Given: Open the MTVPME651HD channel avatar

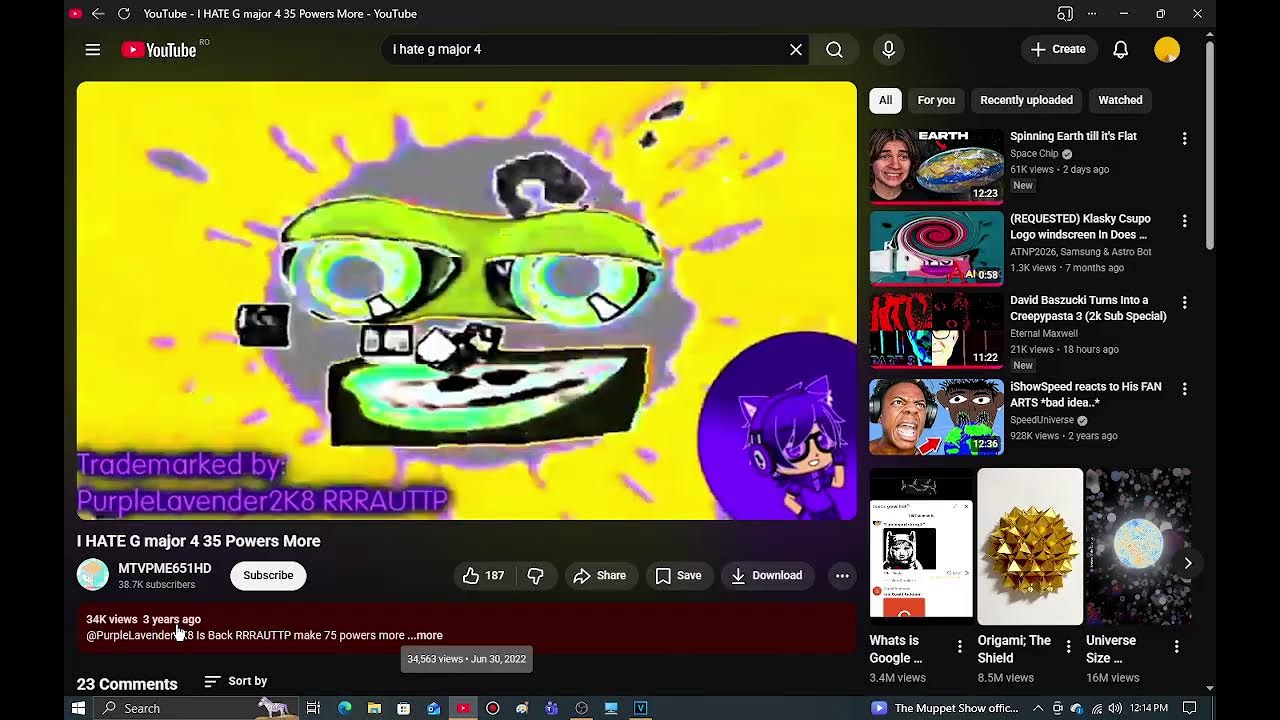Looking at the screenshot, I should 93,575.
